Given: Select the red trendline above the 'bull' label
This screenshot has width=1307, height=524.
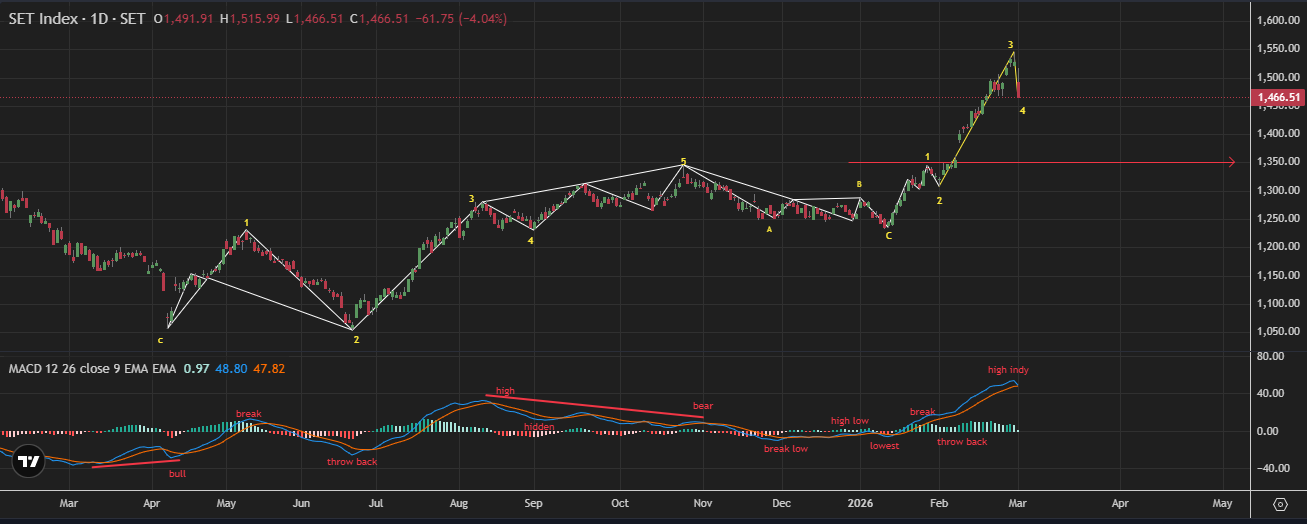Looking at the screenshot, I should (x=136, y=463).
